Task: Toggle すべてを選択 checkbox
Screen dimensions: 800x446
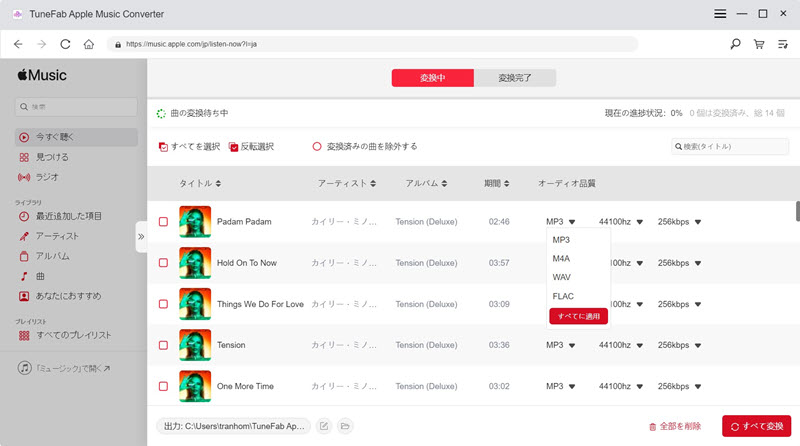Action: point(163,147)
